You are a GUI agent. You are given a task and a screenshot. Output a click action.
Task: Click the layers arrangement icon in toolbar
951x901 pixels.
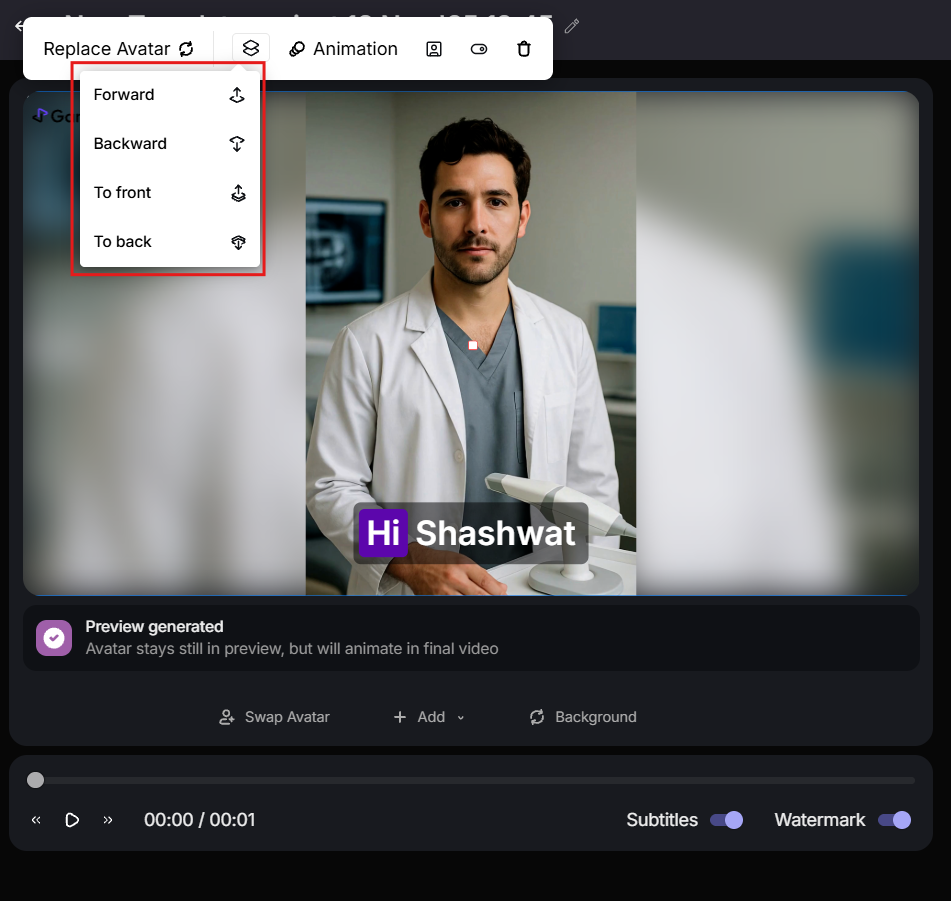pos(251,48)
